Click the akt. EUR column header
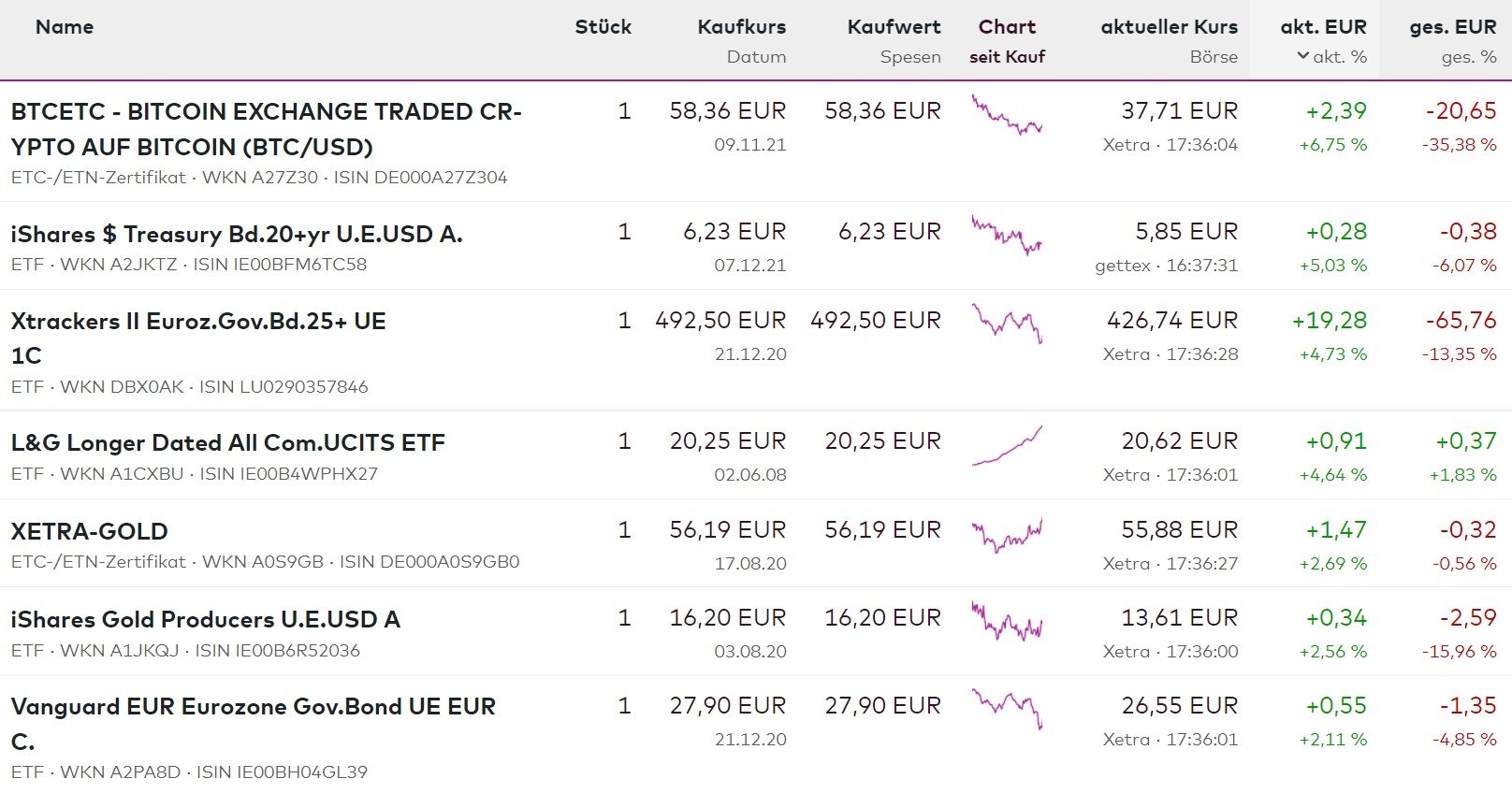 1323,27
